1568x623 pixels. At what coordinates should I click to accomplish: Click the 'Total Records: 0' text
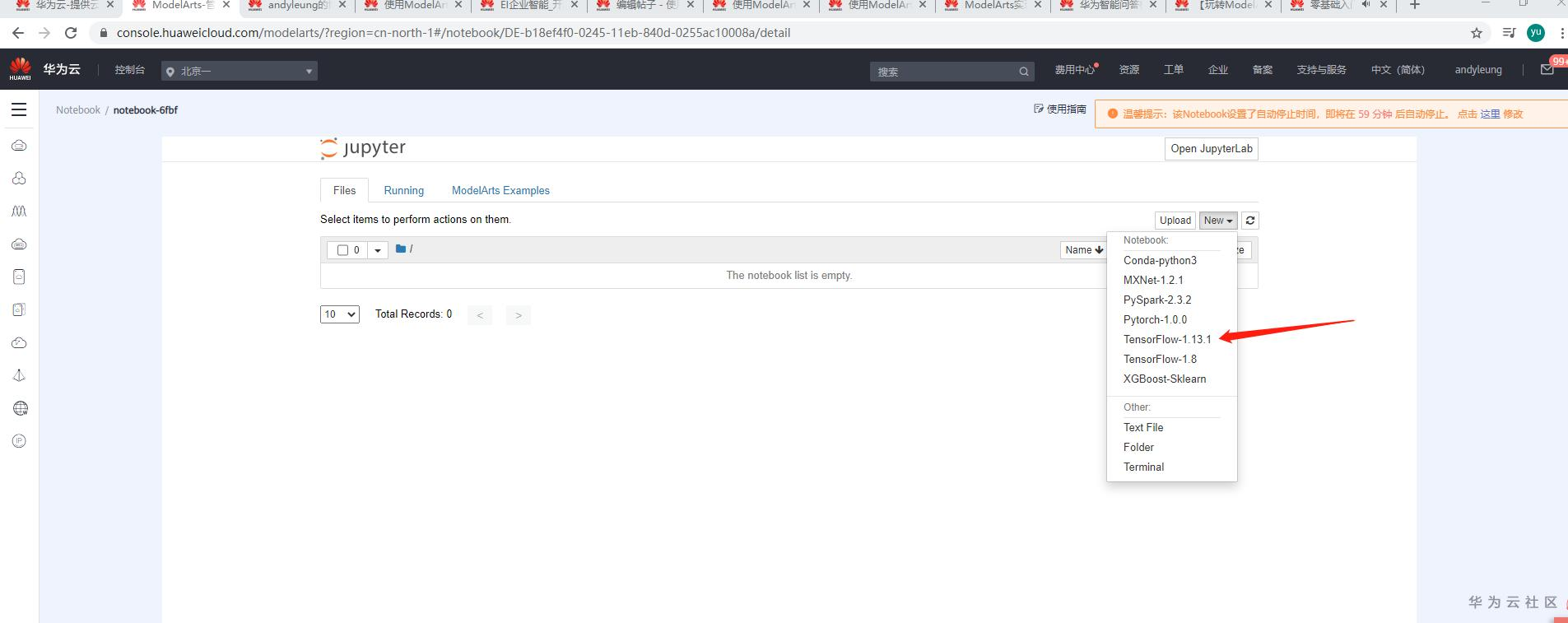coord(413,314)
